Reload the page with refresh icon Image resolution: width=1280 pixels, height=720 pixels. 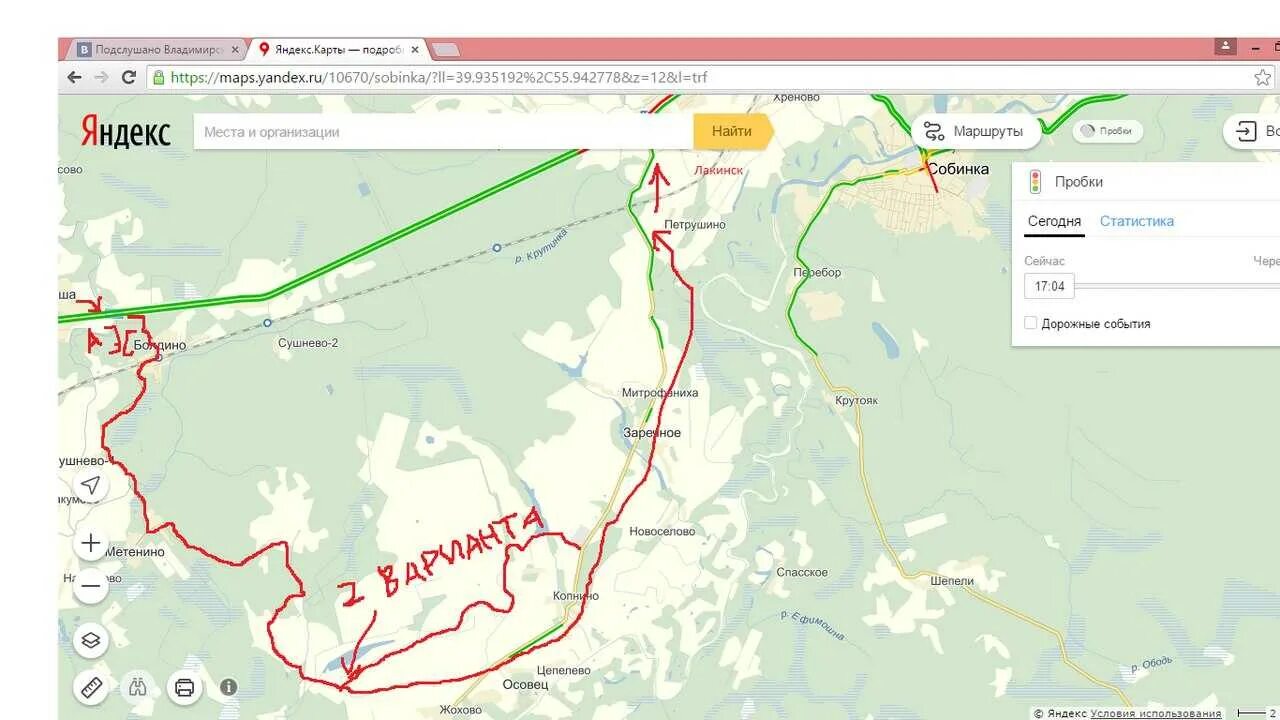(129, 77)
